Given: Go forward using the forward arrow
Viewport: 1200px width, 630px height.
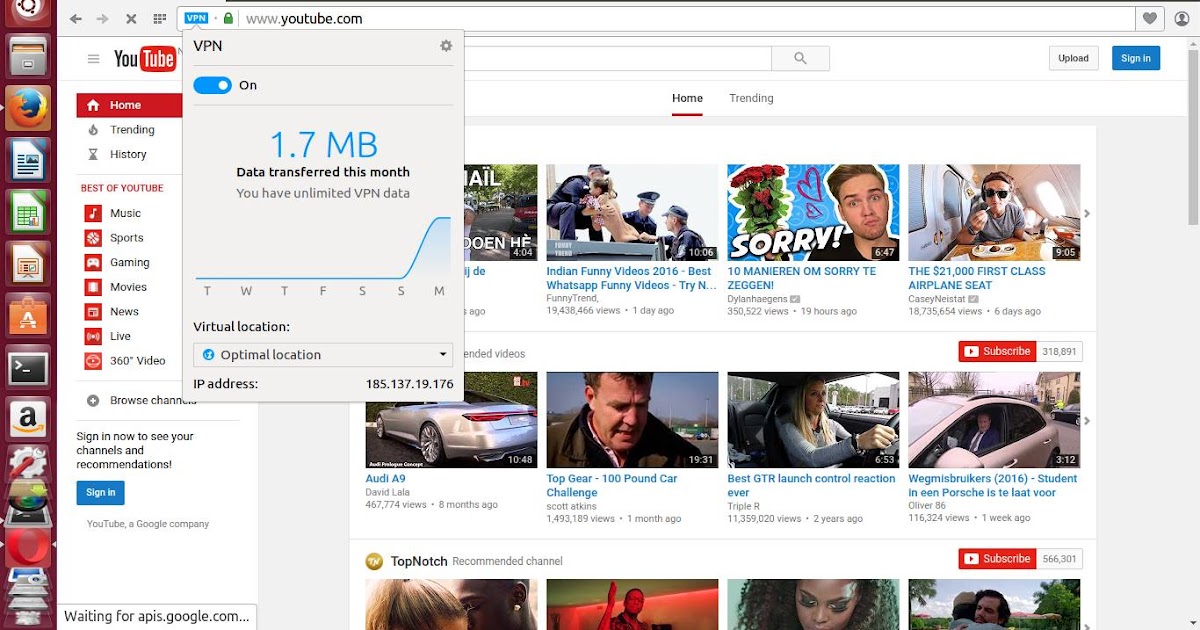Looking at the screenshot, I should (x=102, y=18).
